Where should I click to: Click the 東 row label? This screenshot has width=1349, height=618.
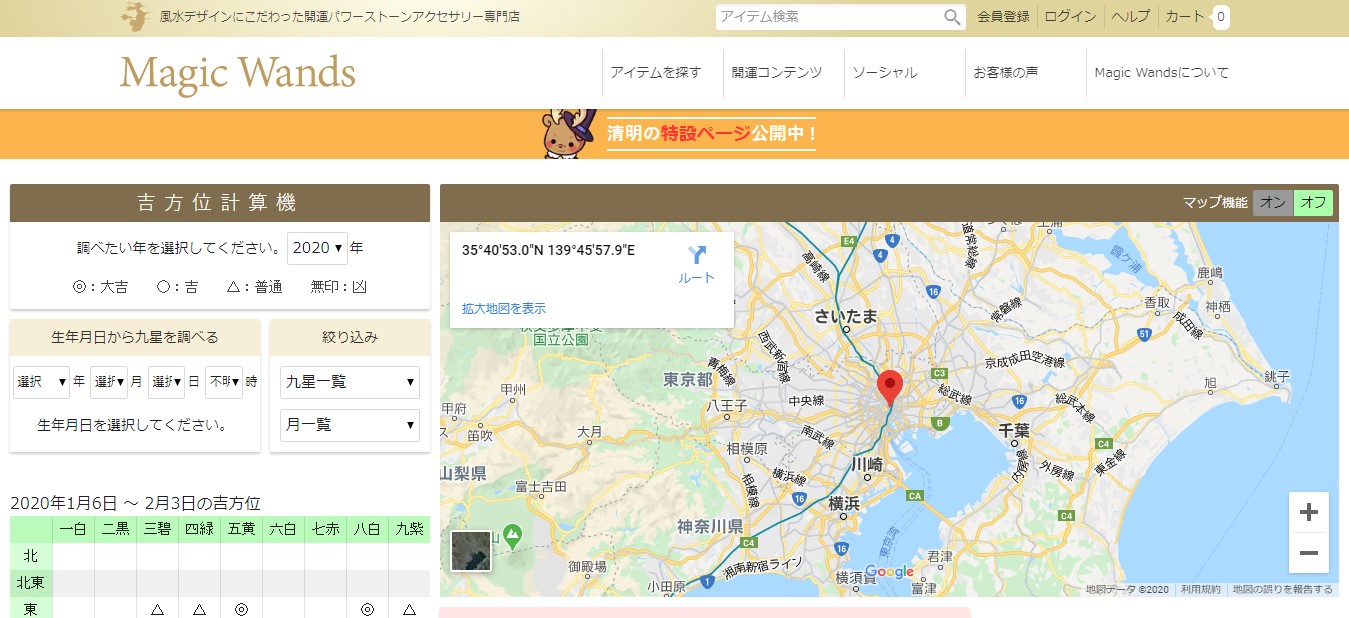pyautogui.click(x=31, y=608)
